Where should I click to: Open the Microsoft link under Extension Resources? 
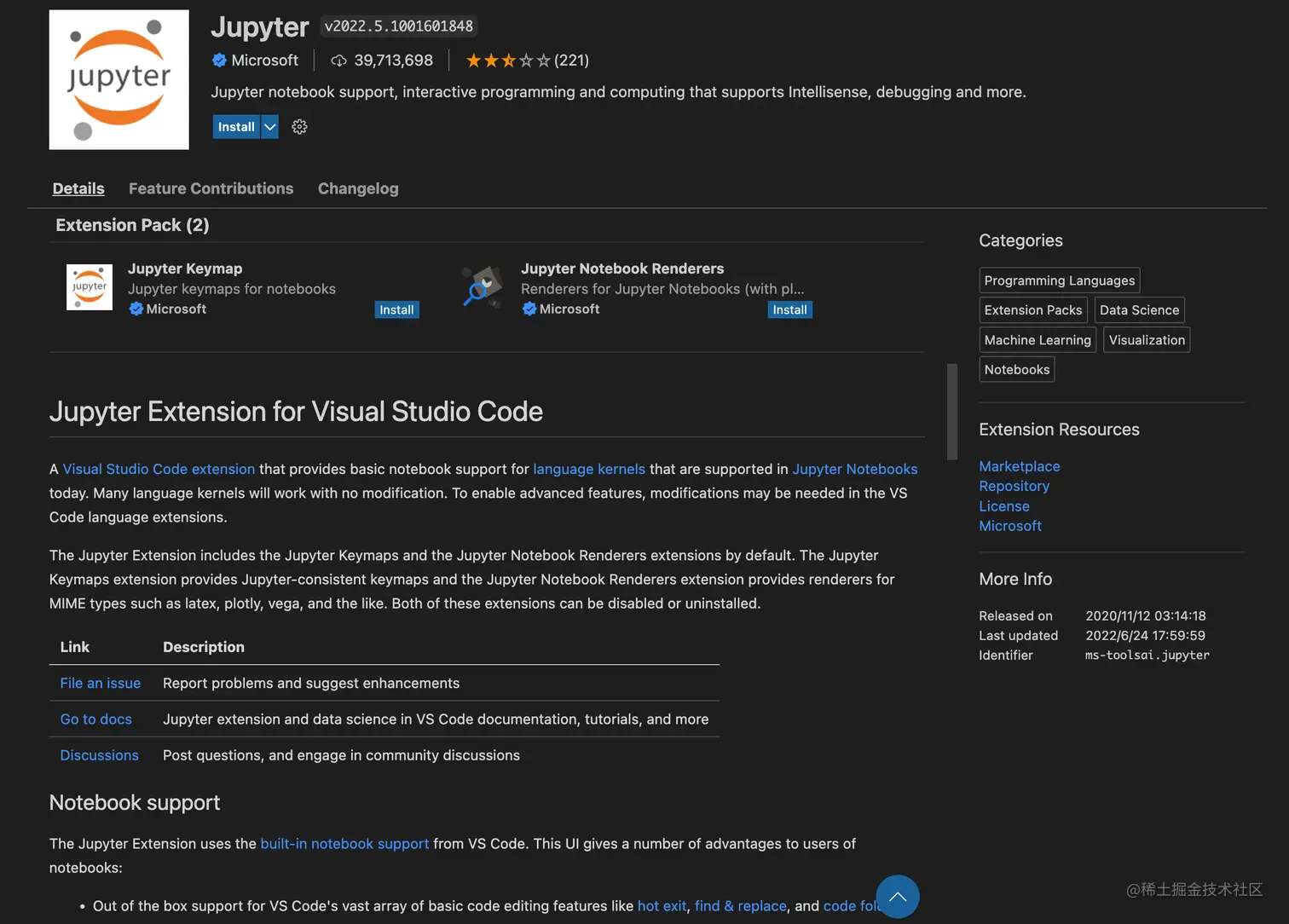(x=1010, y=526)
